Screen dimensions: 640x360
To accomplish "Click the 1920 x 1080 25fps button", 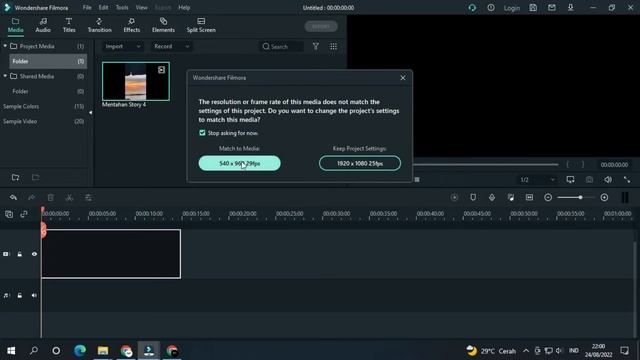I will coord(360,163).
